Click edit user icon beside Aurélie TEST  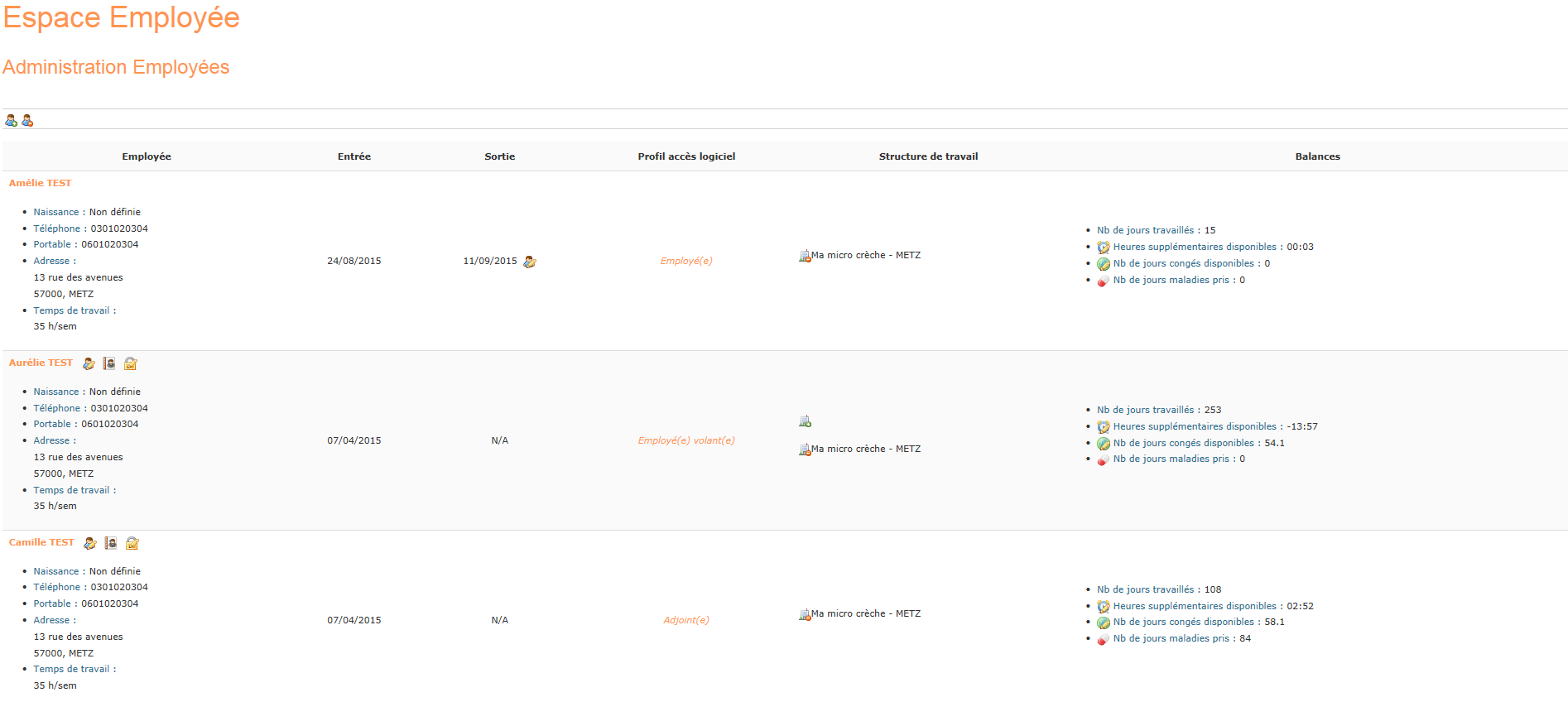coord(89,363)
